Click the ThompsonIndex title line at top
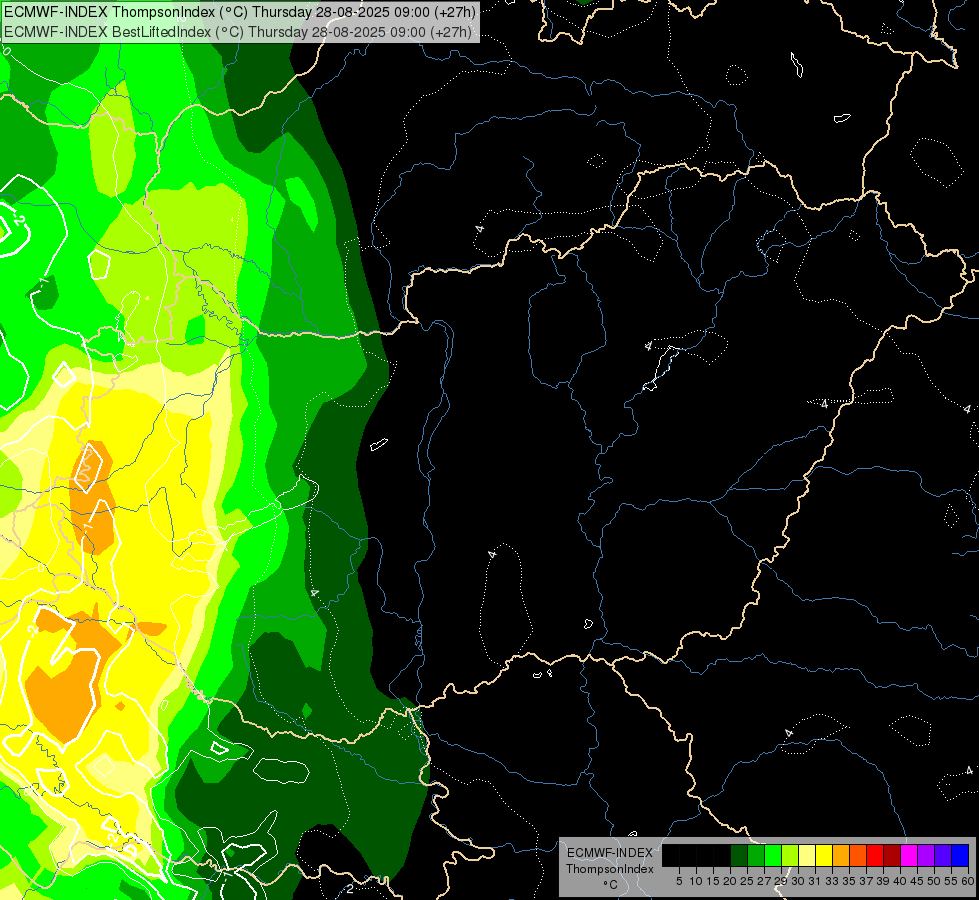979x900 pixels. point(240,12)
